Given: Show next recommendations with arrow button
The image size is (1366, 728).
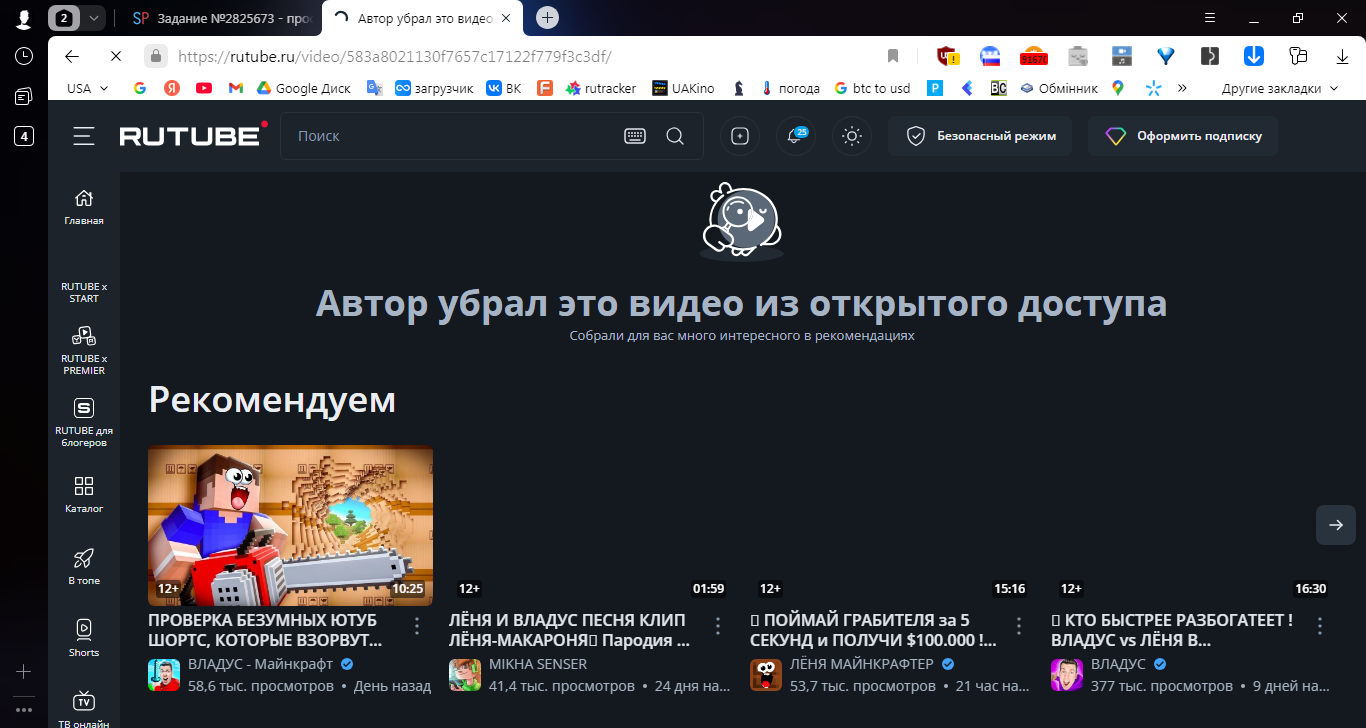Looking at the screenshot, I should pyautogui.click(x=1336, y=525).
